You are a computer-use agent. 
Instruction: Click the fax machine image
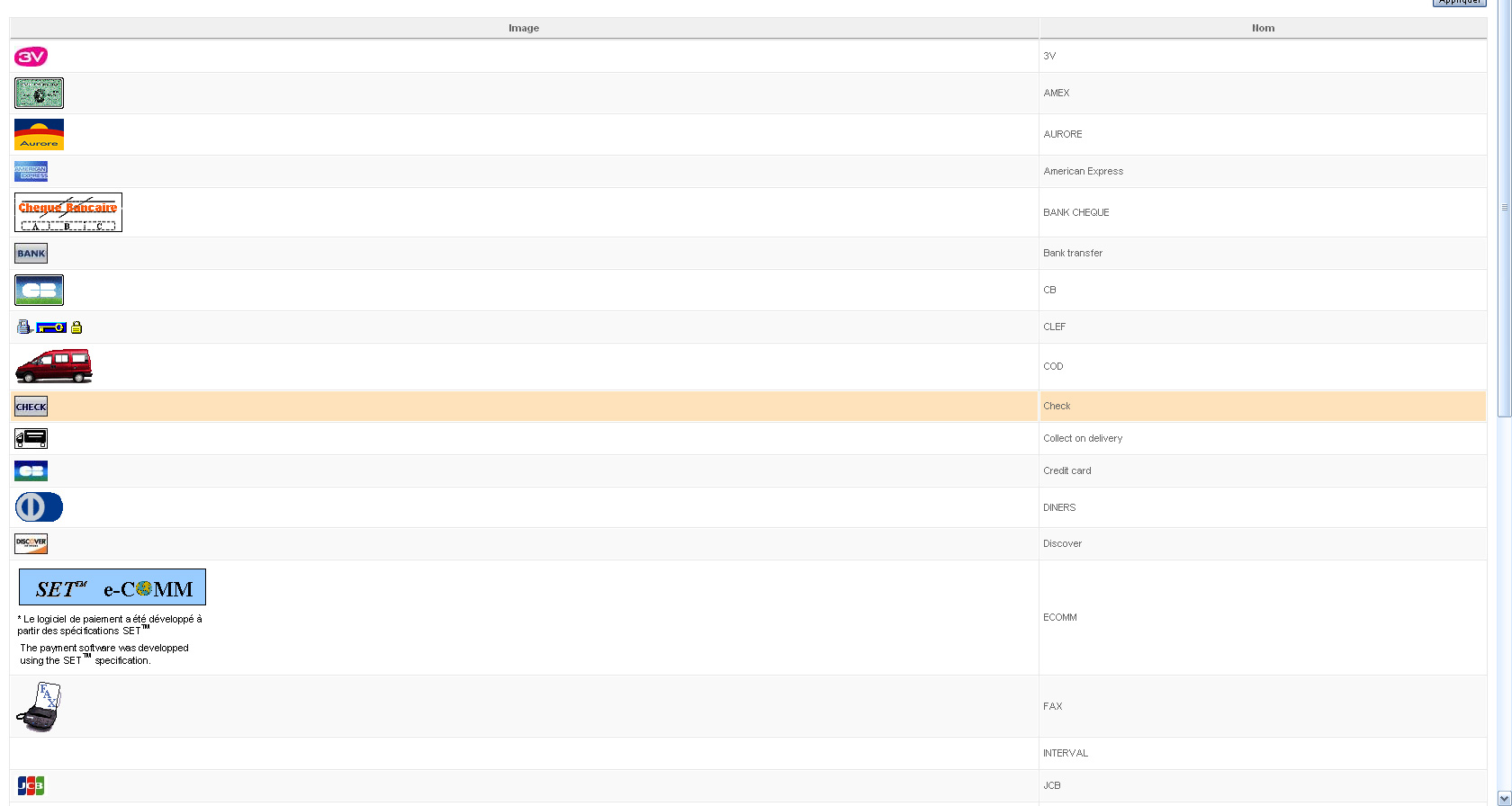pyautogui.click(x=39, y=707)
